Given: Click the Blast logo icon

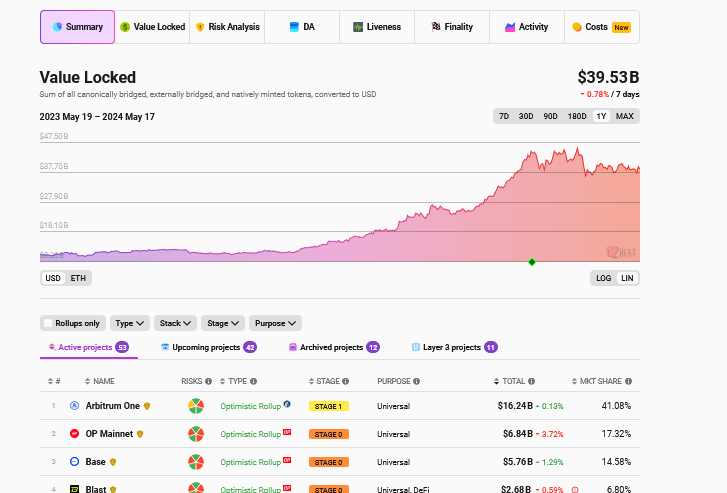Looking at the screenshot, I should point(74,489).
